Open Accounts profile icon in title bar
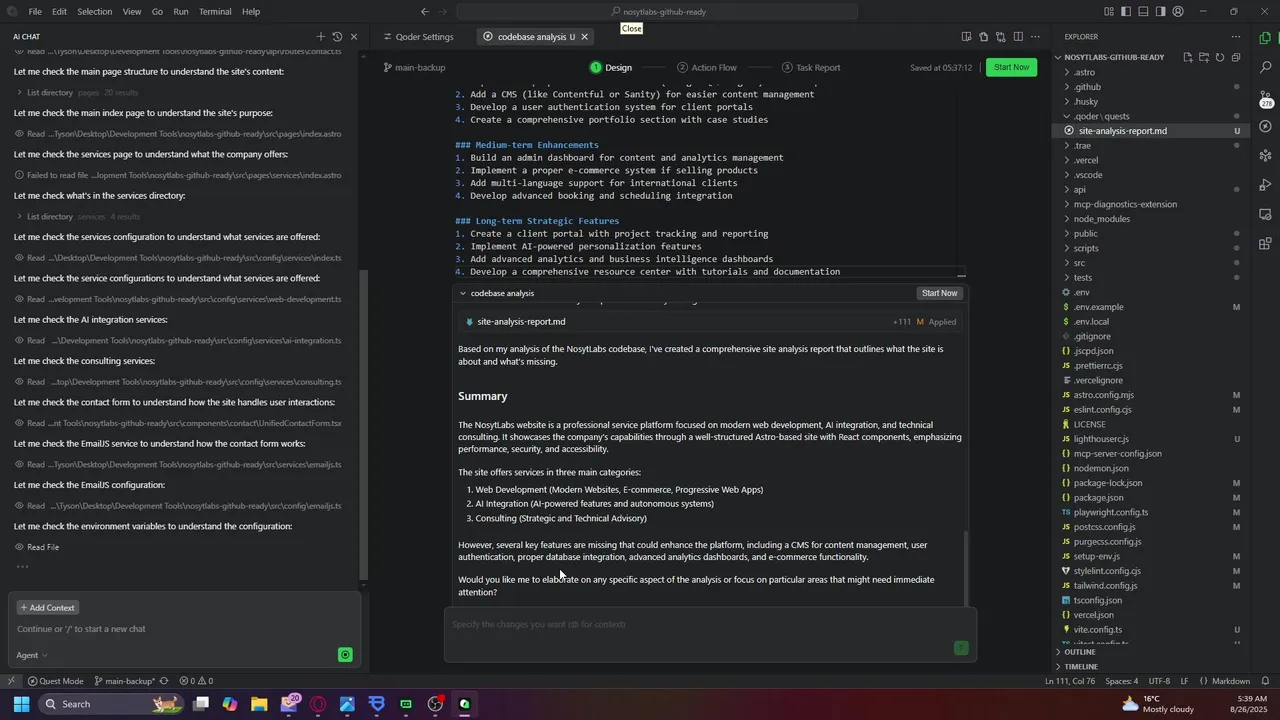 (1178, 12)
